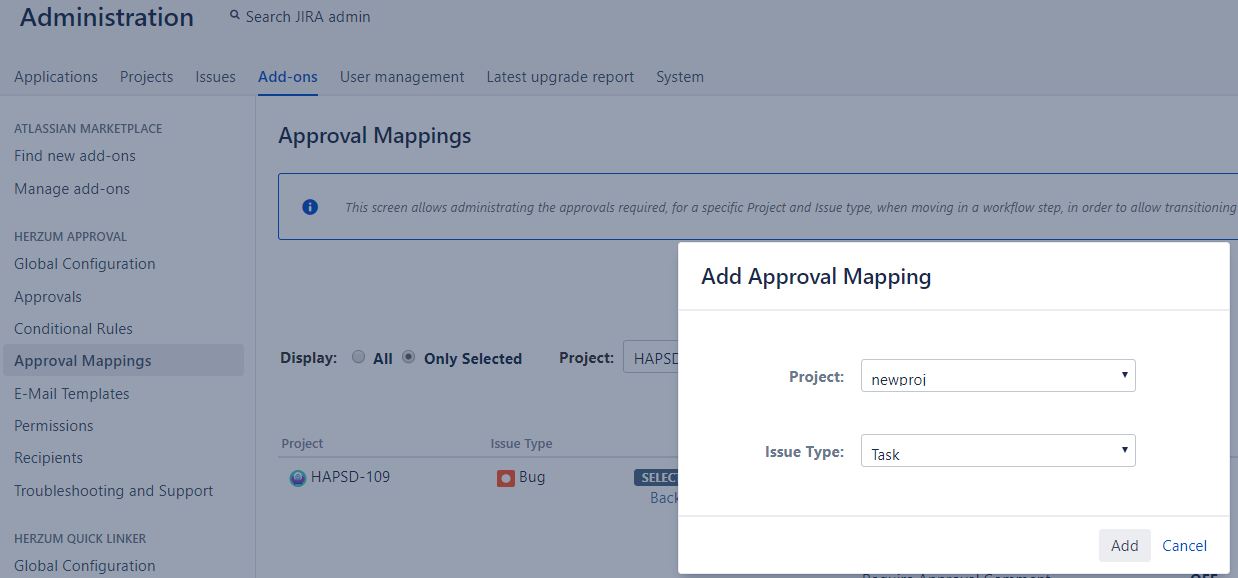Open Herzum Quick Linker Global Configuration
The image size is (1238, 578).
coord(85,566)
